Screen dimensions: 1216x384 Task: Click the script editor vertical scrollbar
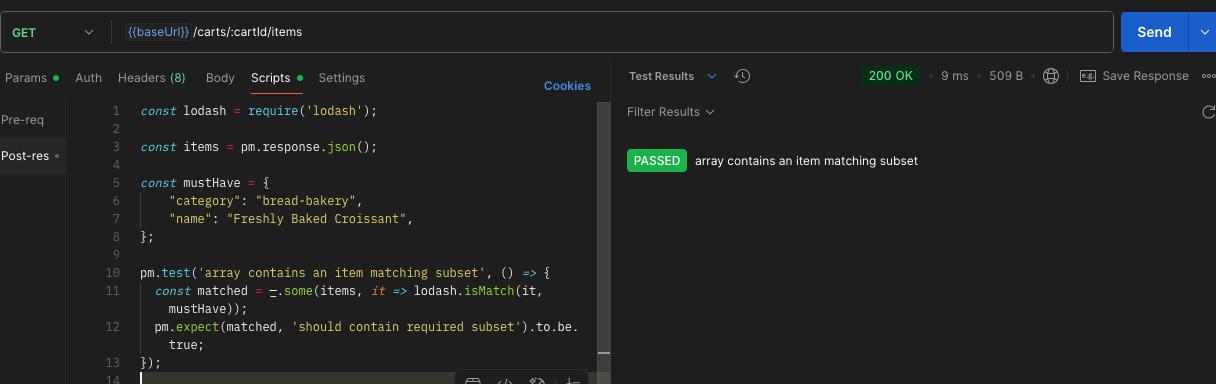coord(603,227)
